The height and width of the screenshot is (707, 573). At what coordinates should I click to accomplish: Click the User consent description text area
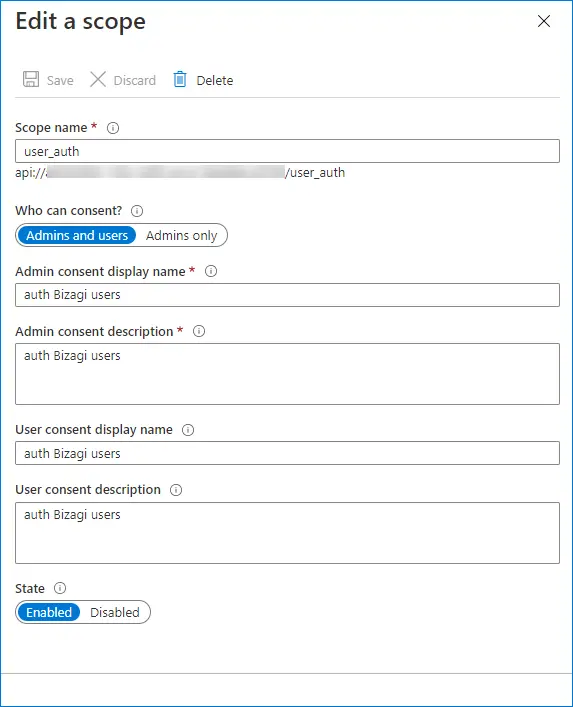tap(287, 533)
